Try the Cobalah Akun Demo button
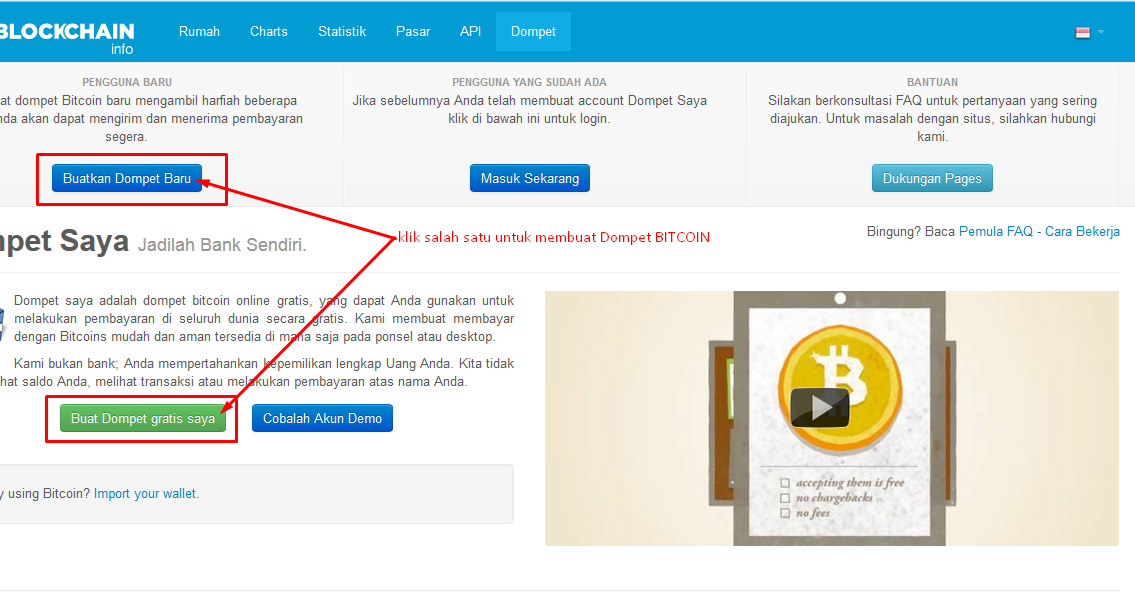This screenshot has height=596, width=1135. pos(322,419)
